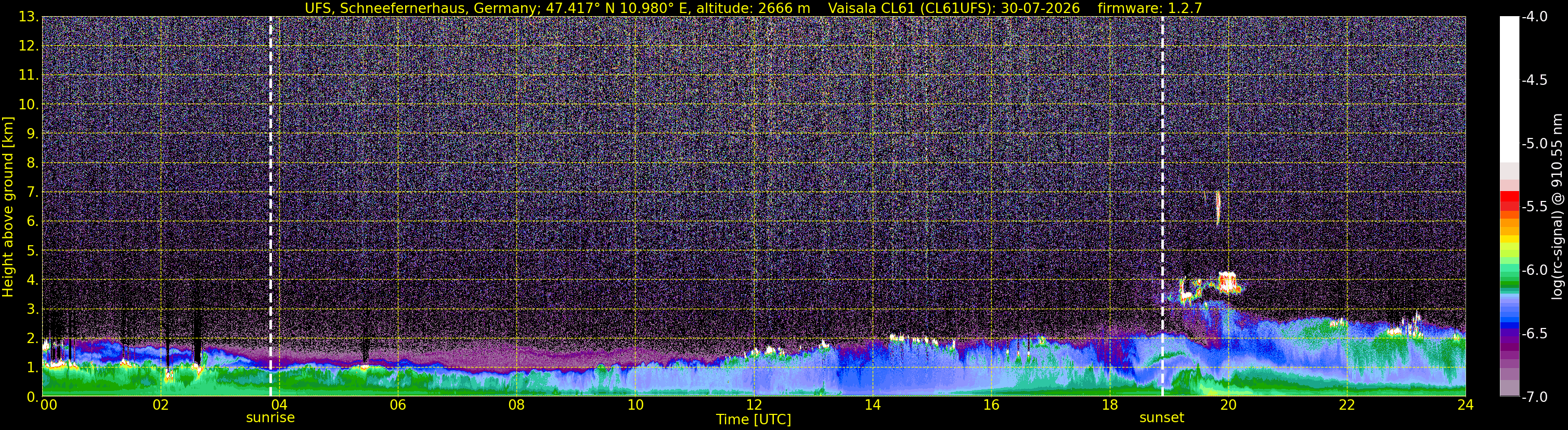The image size is (1568, 430).
Task: Click the '24' time tick label
Action: 1465,405
